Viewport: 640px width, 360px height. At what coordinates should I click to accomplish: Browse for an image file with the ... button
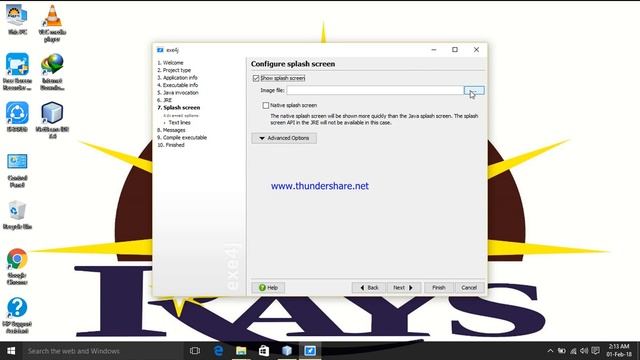point(474,90)
